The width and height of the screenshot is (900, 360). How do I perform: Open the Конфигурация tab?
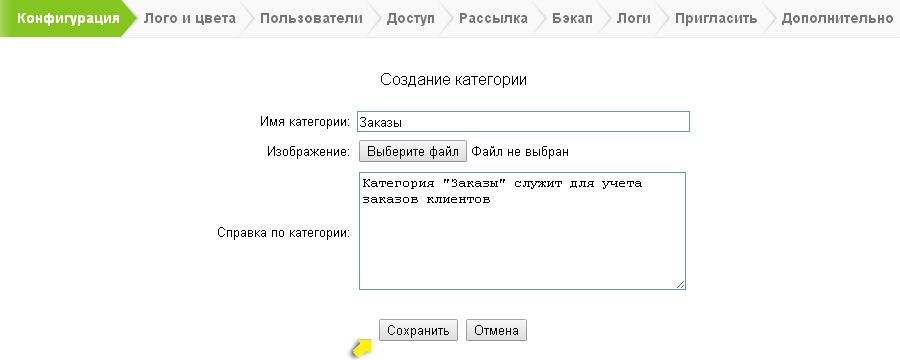[68, 18]
